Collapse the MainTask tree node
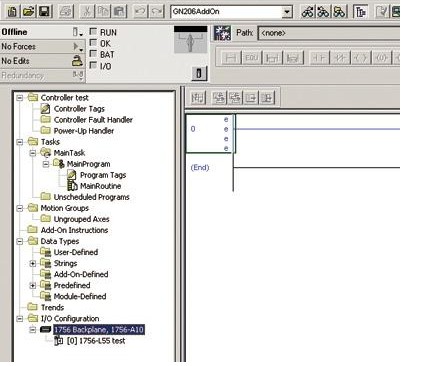Screen dimensions: 422x366 click(33, 153)
